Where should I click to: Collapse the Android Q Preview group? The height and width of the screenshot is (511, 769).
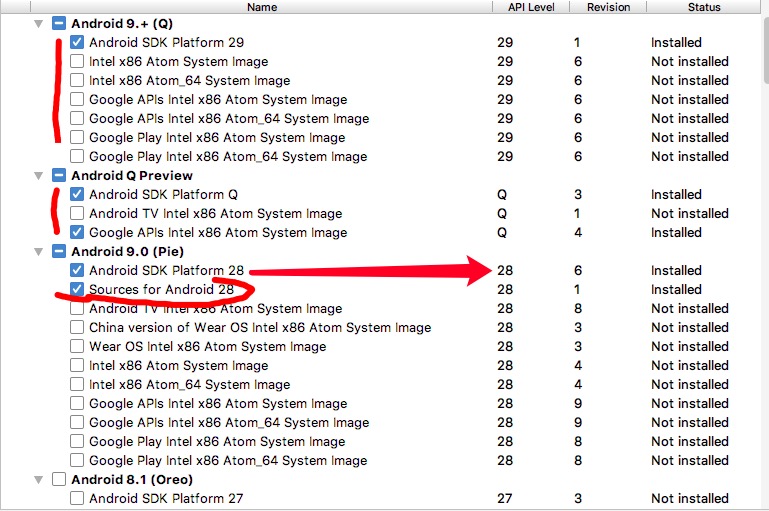[x=39, y=176]
